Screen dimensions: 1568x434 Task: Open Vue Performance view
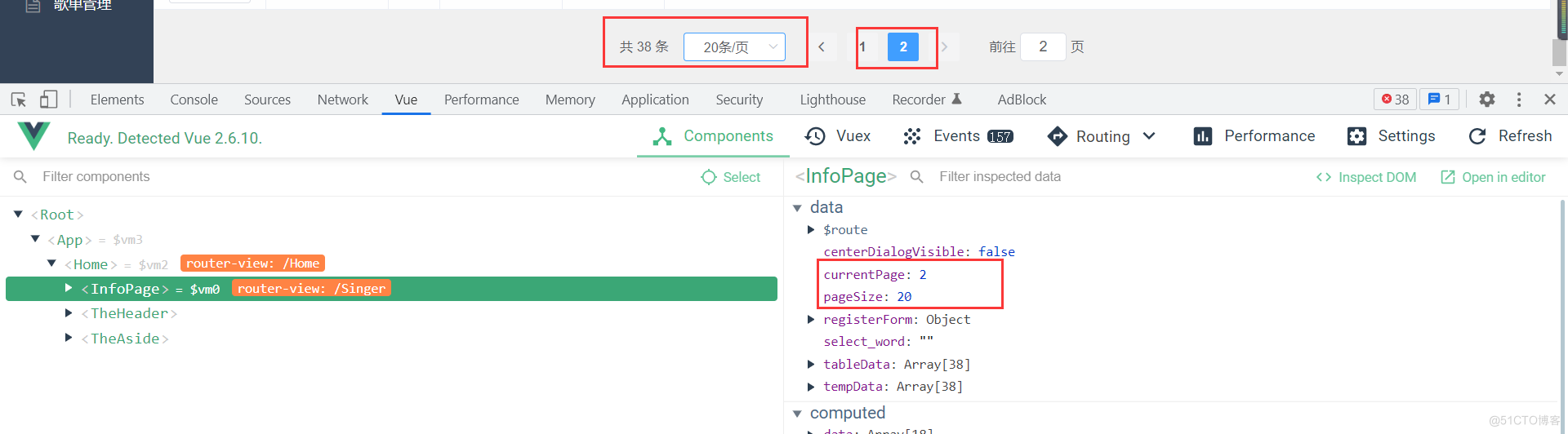[x=1254, y=136]
